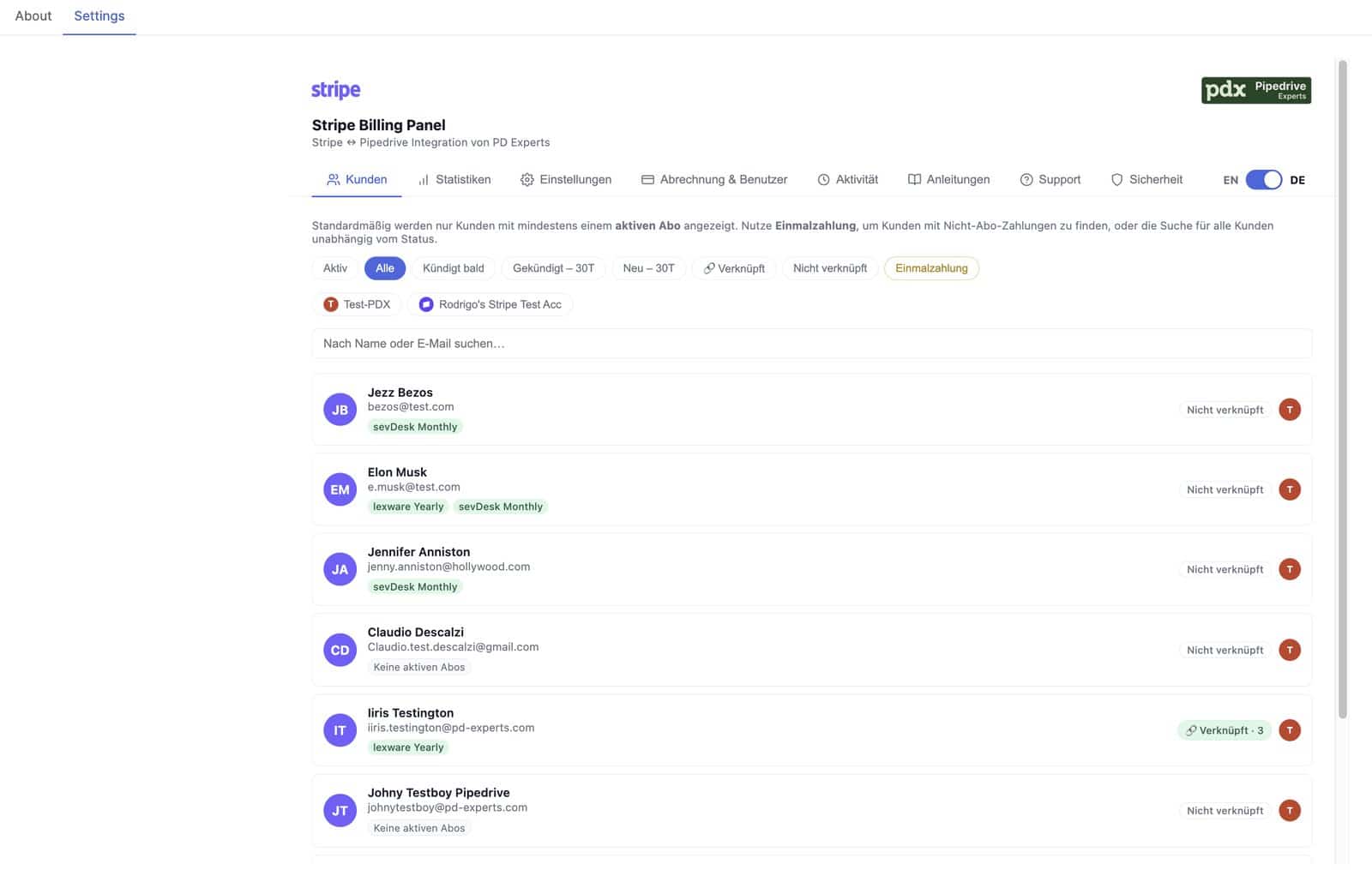The width and height of the screenshot is (1372, 870).
Task: Click the JB avatar for Jezz Bezos
Action: point(340,410)
